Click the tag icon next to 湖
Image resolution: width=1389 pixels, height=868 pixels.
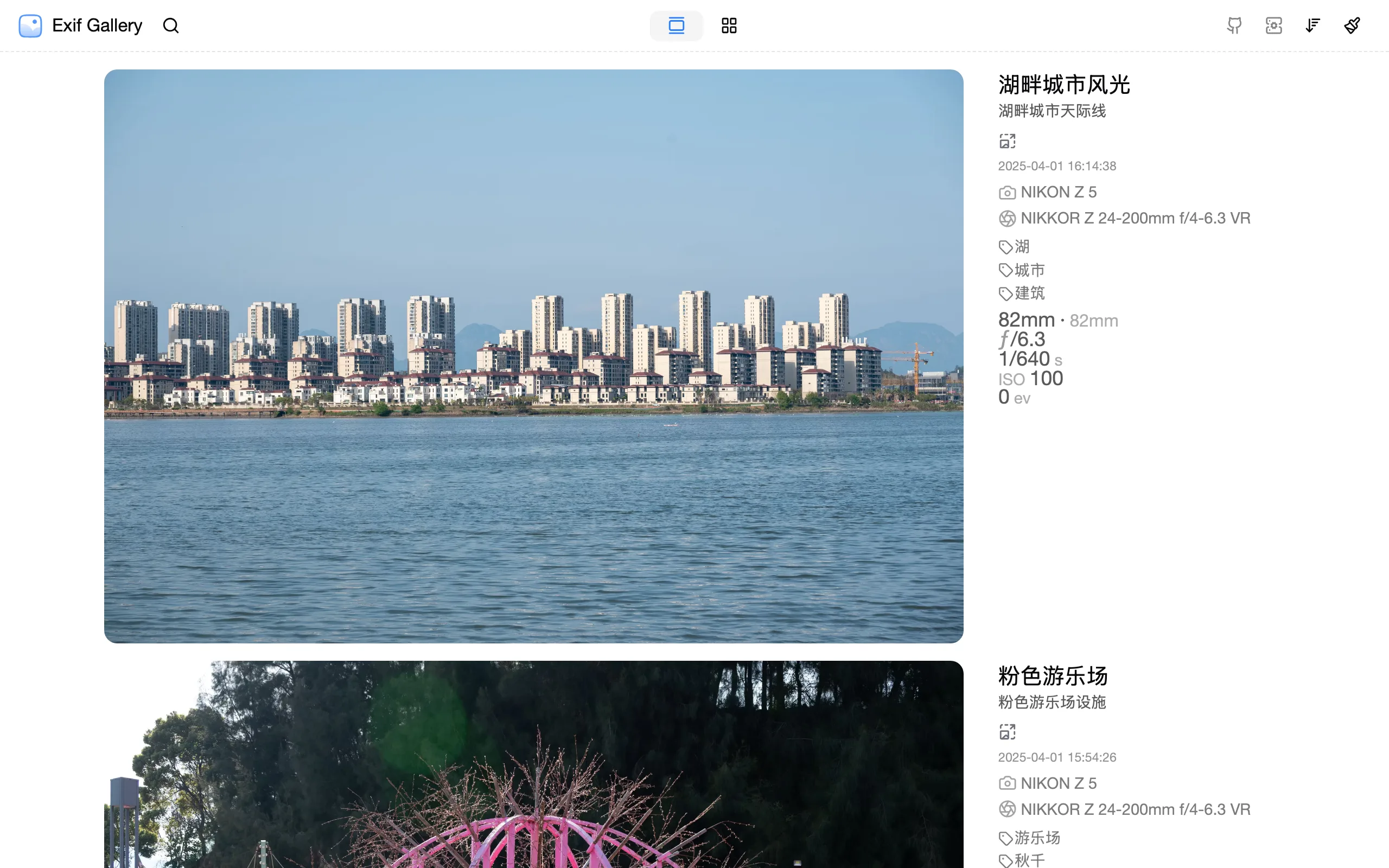point(1005,247)
